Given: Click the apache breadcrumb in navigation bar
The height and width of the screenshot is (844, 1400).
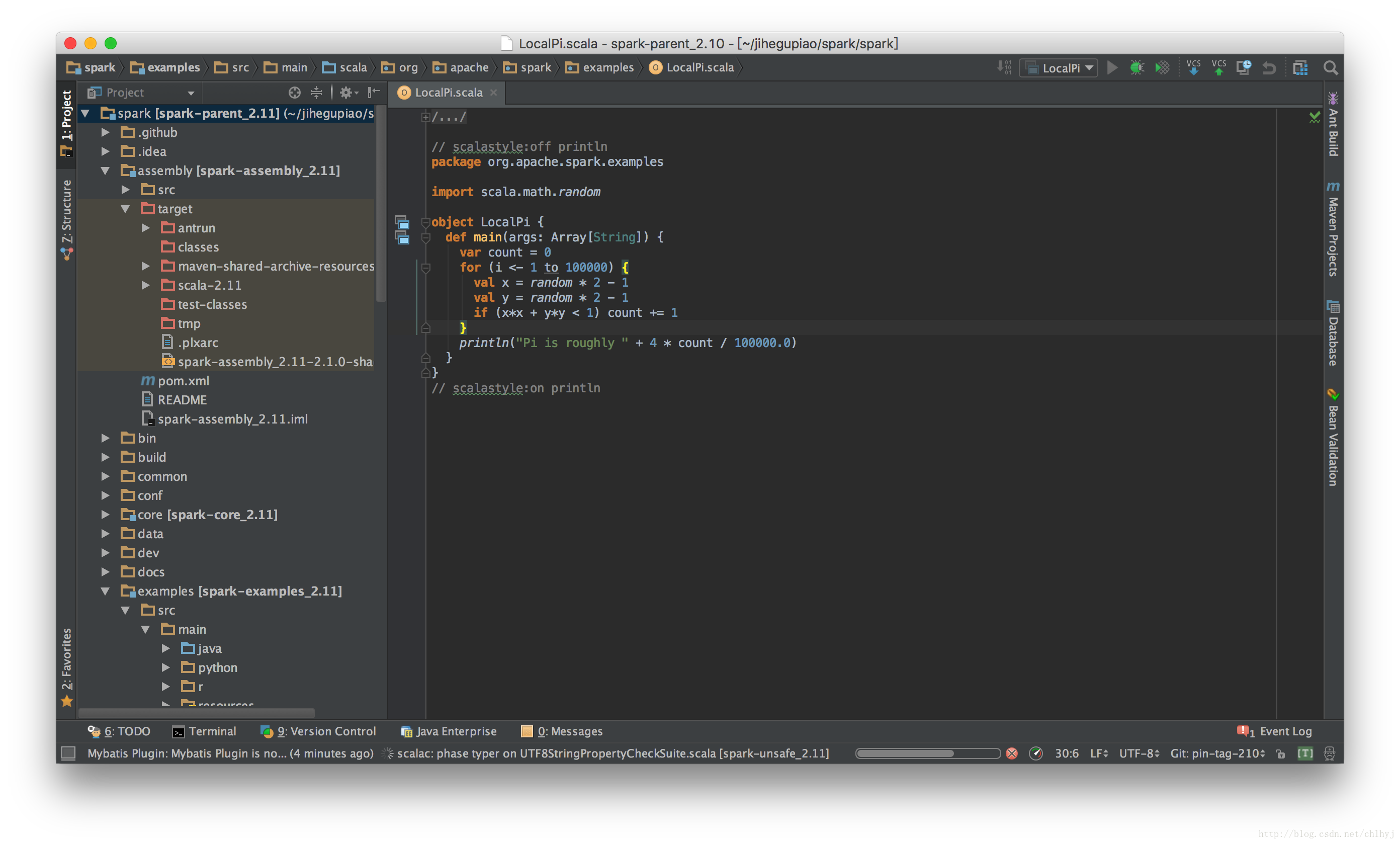Looking at the screenshot, I should click(x=461, y=67).
